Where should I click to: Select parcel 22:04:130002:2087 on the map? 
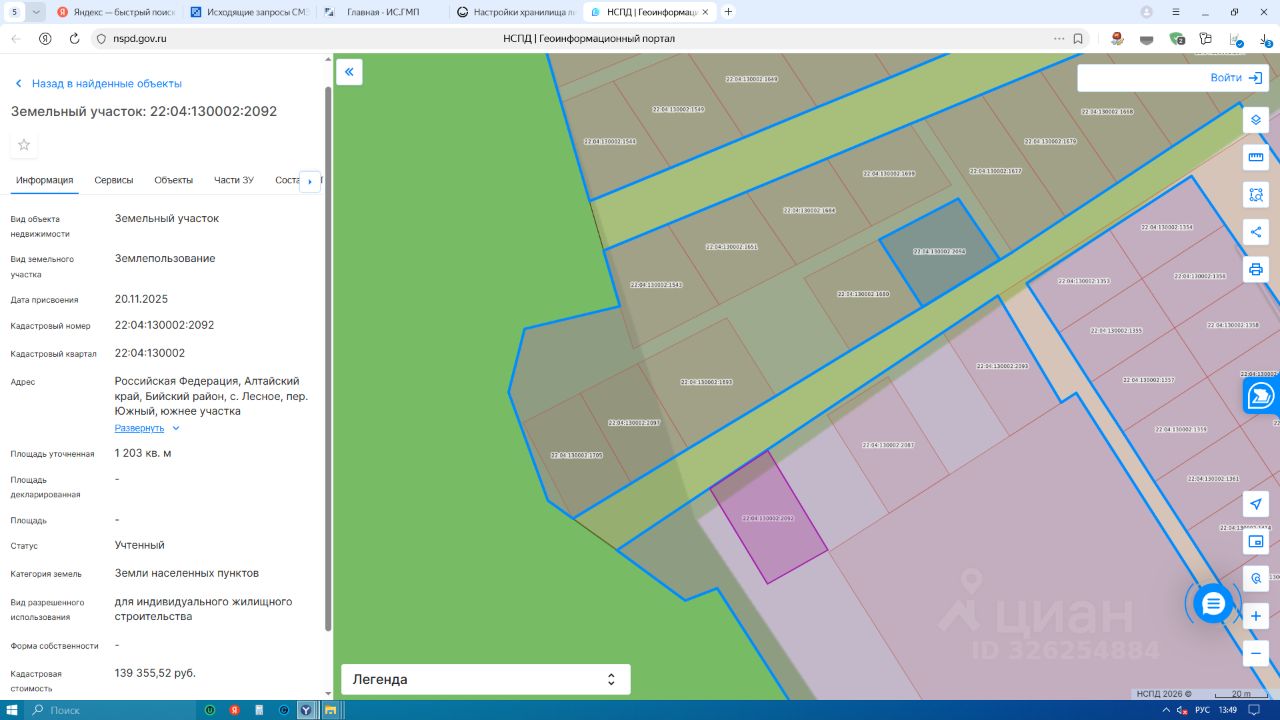[x=888, y=444]
